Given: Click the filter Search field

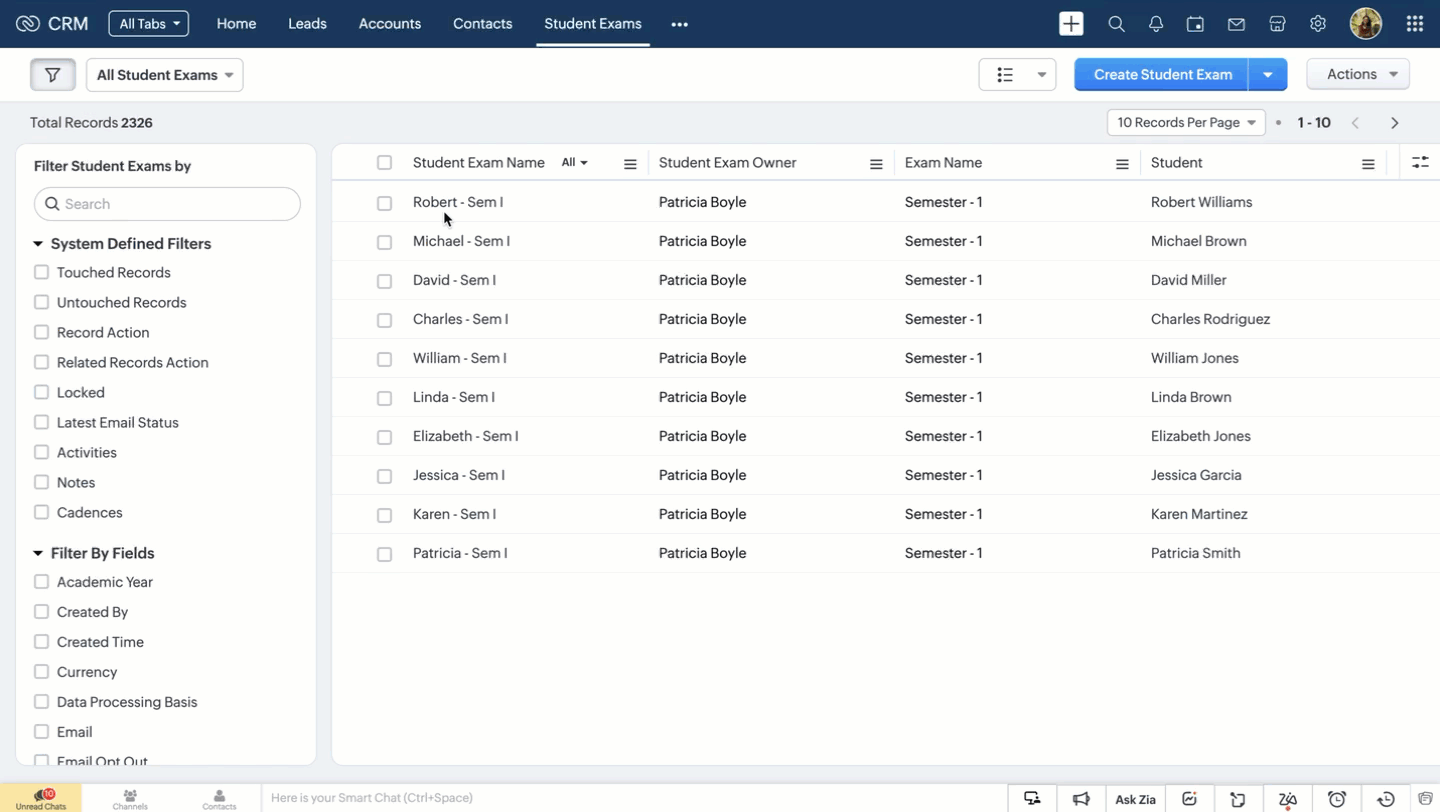Looking at the screenshot, I should (x=167, y=204).
